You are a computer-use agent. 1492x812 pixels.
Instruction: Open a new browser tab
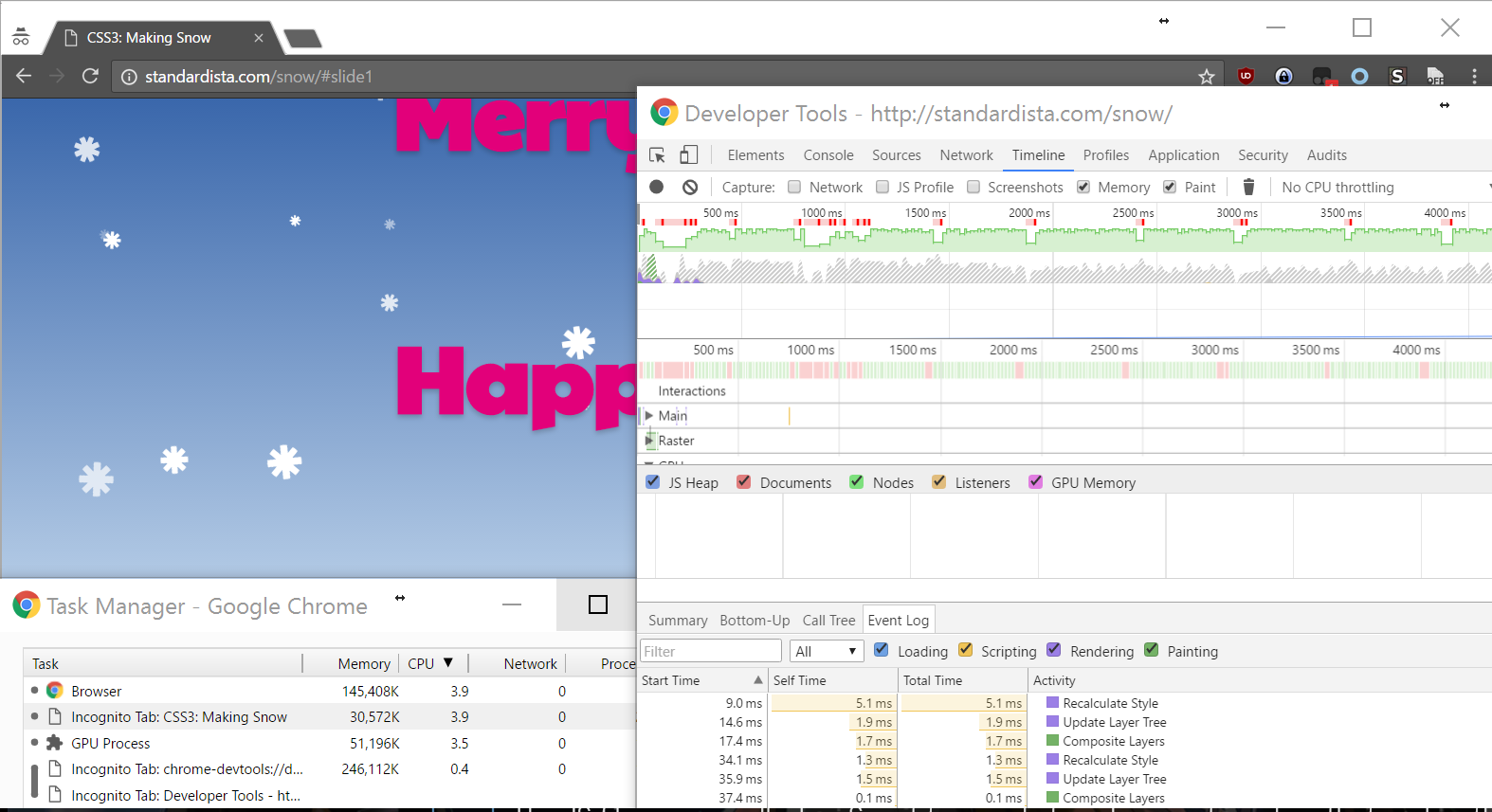tap(303, 39)
